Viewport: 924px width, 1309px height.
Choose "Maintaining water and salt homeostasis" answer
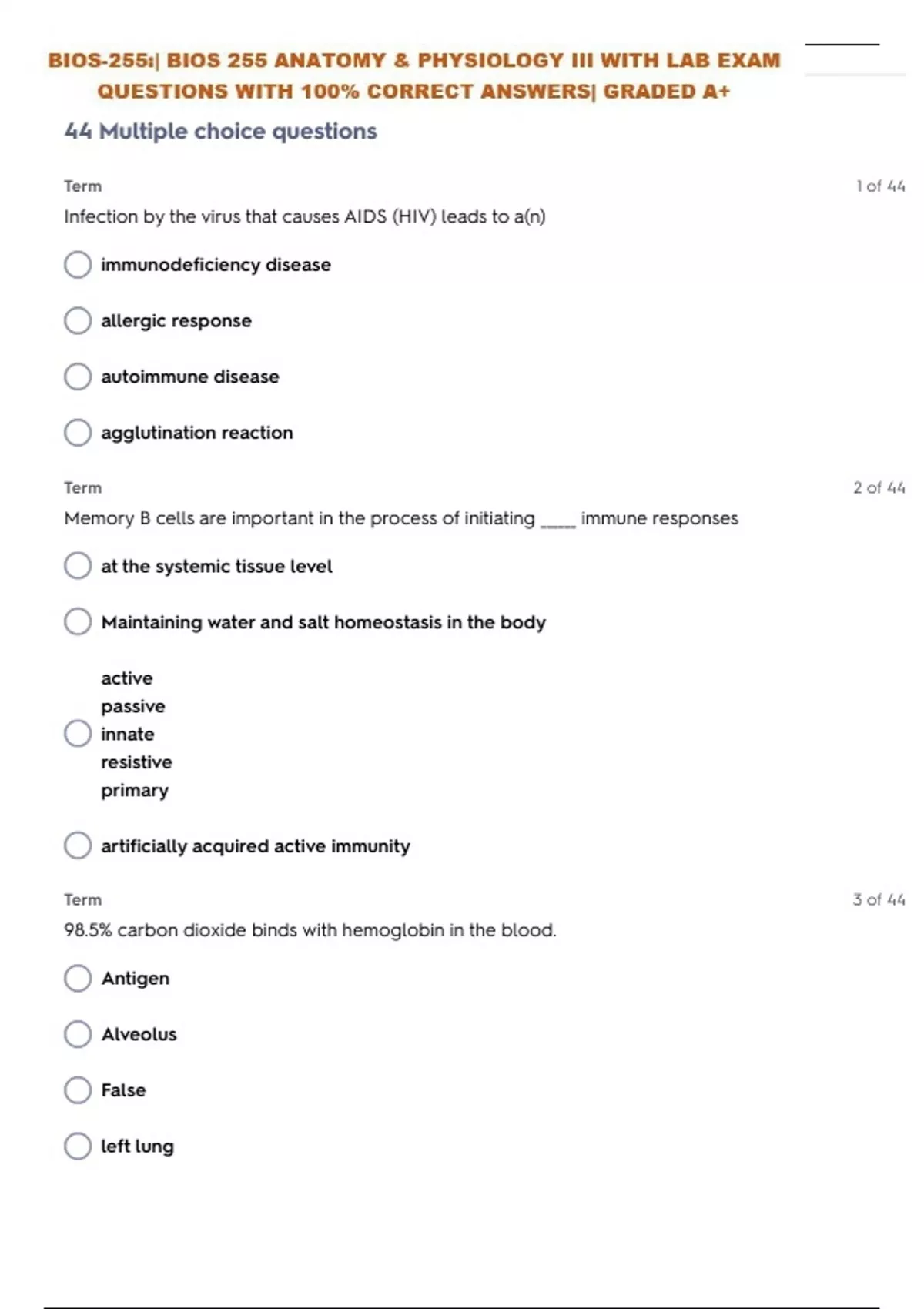coord(78,621)
